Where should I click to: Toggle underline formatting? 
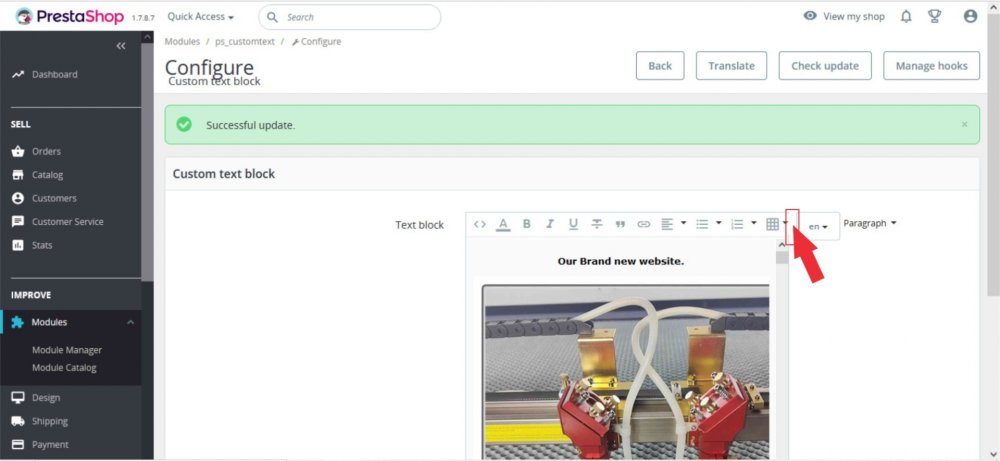click(573, 224)
